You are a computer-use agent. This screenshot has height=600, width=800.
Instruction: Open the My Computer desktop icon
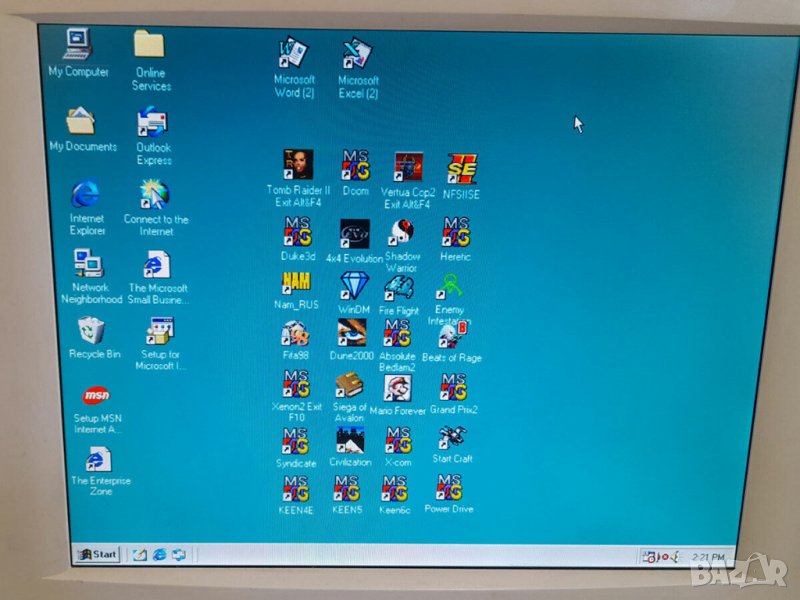78,46
